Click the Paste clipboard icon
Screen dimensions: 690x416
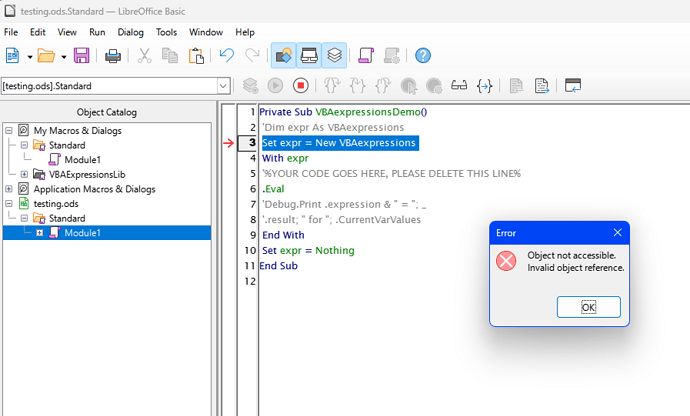coord(196,56)
